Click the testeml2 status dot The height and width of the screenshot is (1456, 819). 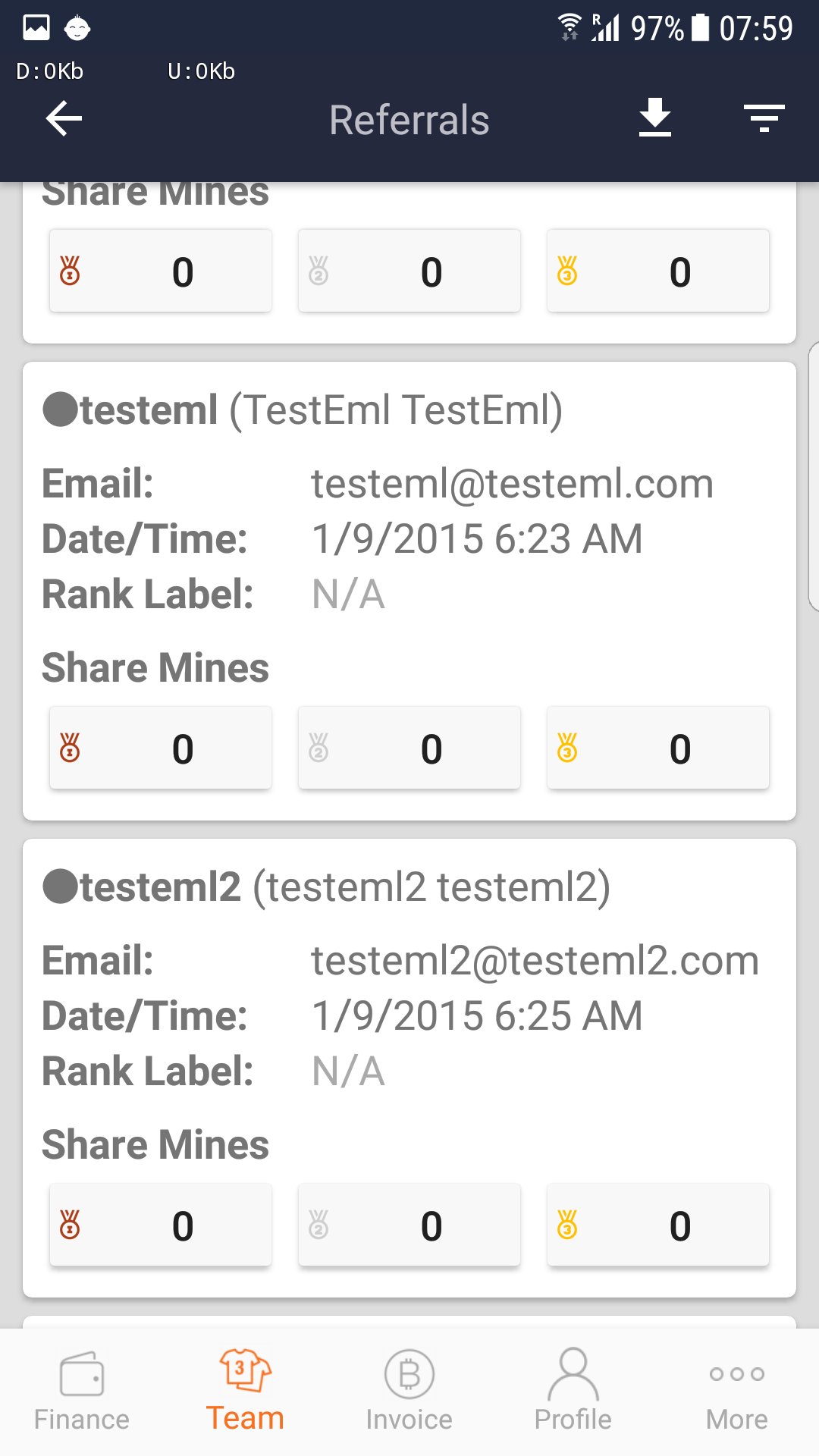61,887
